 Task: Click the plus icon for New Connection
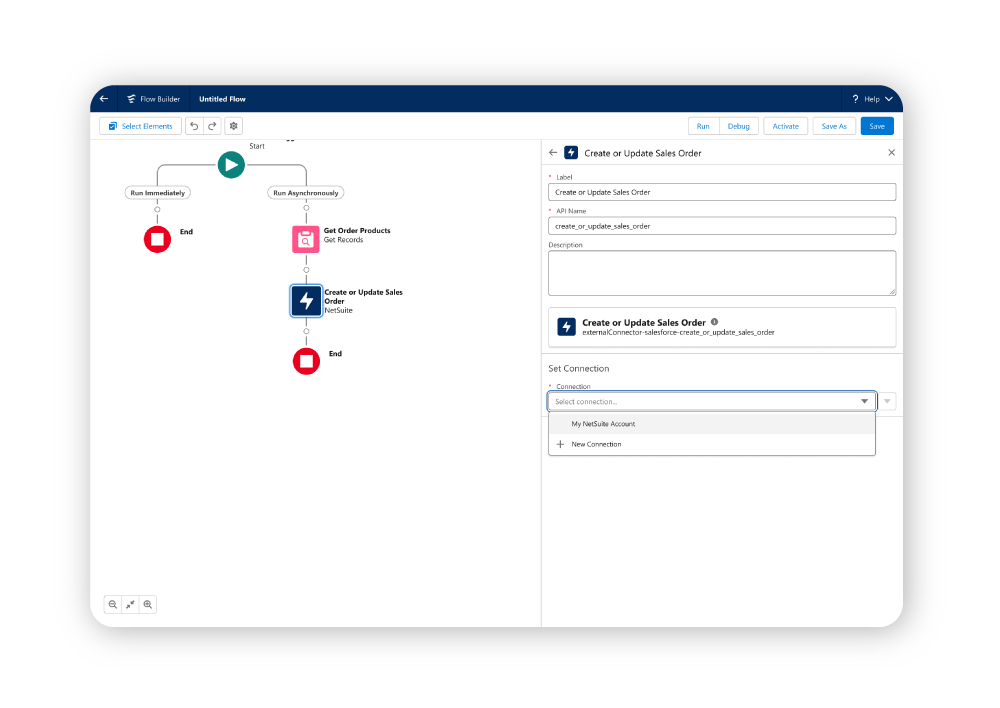point(560,444)
